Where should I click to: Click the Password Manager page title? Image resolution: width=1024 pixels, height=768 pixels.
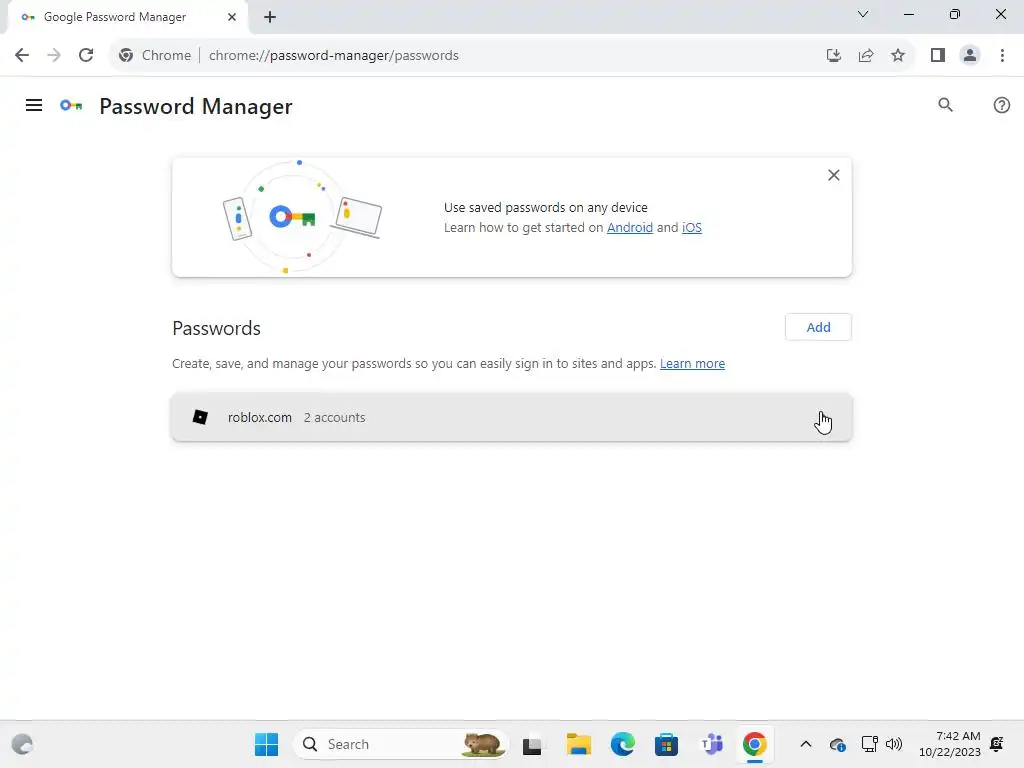[x=196, y=106]
